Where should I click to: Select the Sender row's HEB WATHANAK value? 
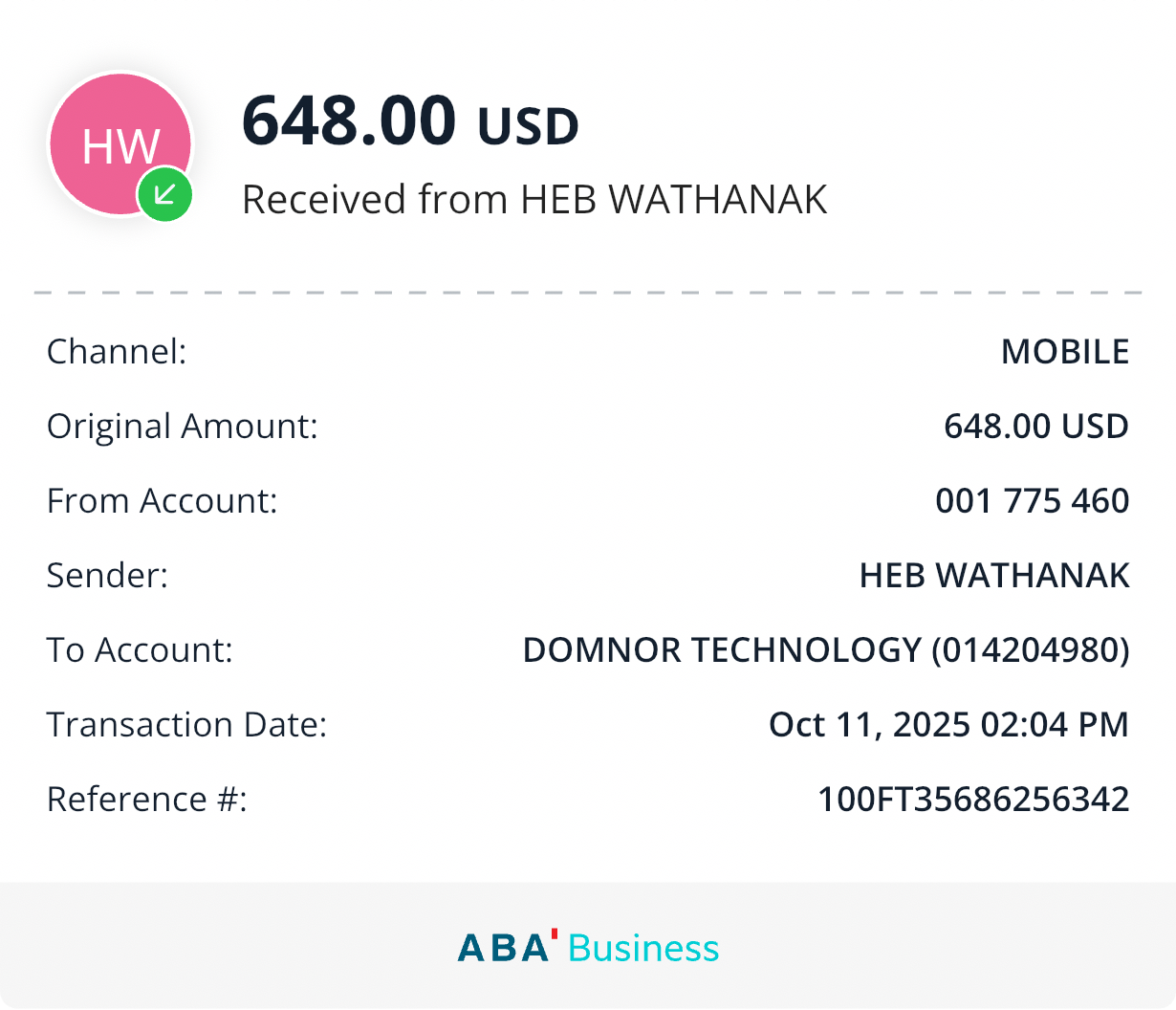[993, 576]
